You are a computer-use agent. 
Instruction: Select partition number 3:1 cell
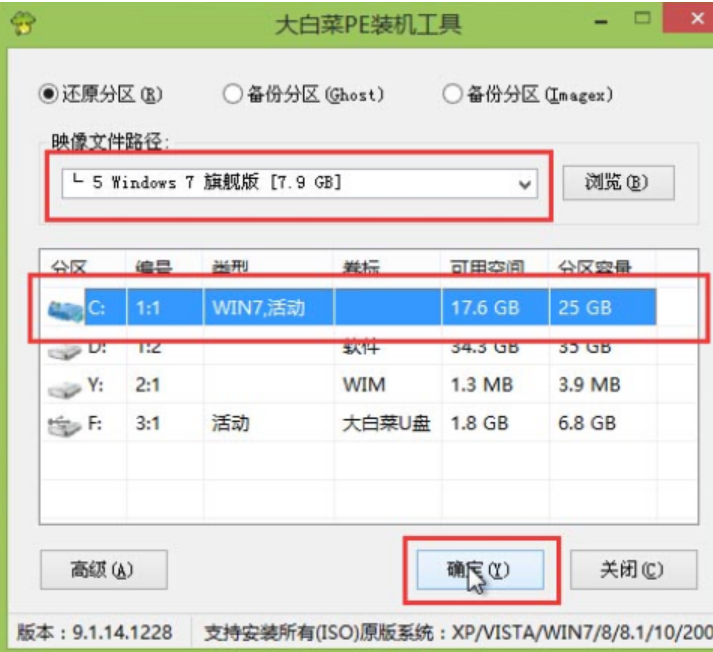tap(148, 424)
